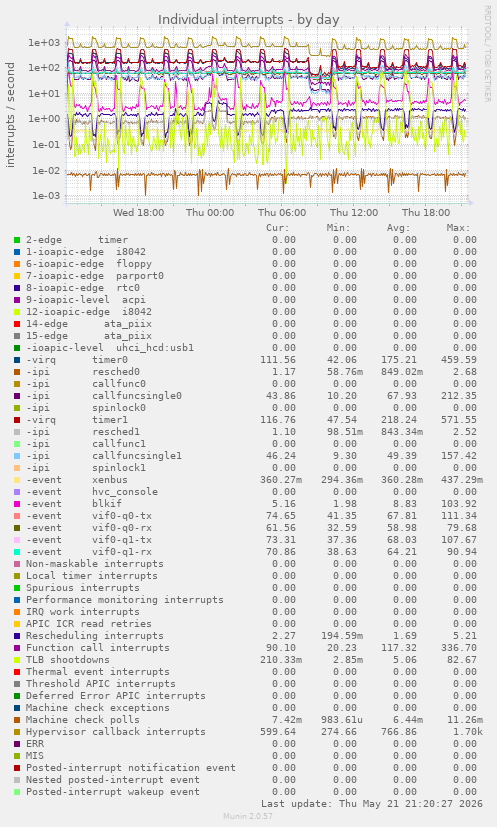Click the red Thermal event interrupts swatch
This screenshot has width=497, height=827.
[17, 672]
